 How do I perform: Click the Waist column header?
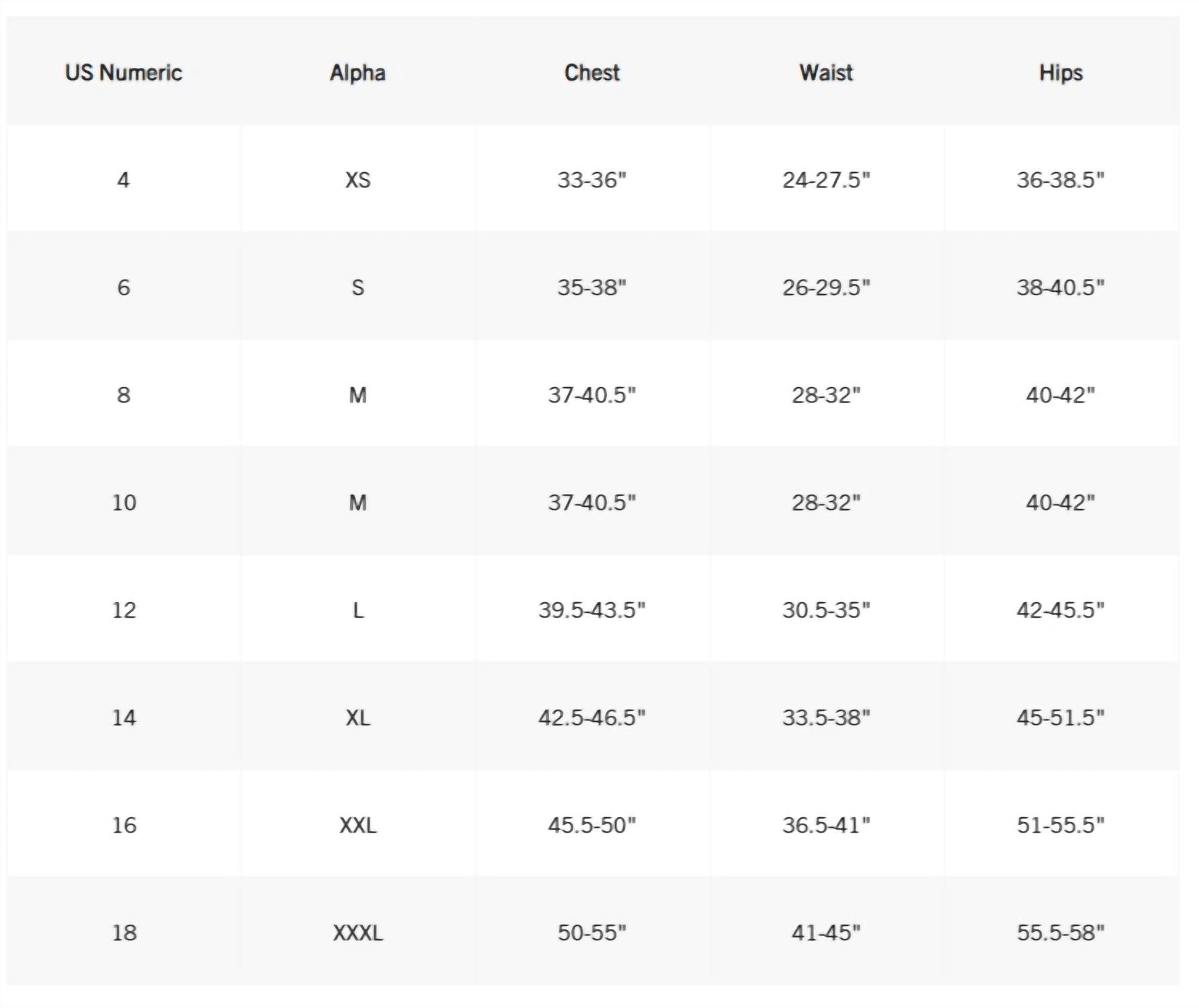[x=826, y=73]
